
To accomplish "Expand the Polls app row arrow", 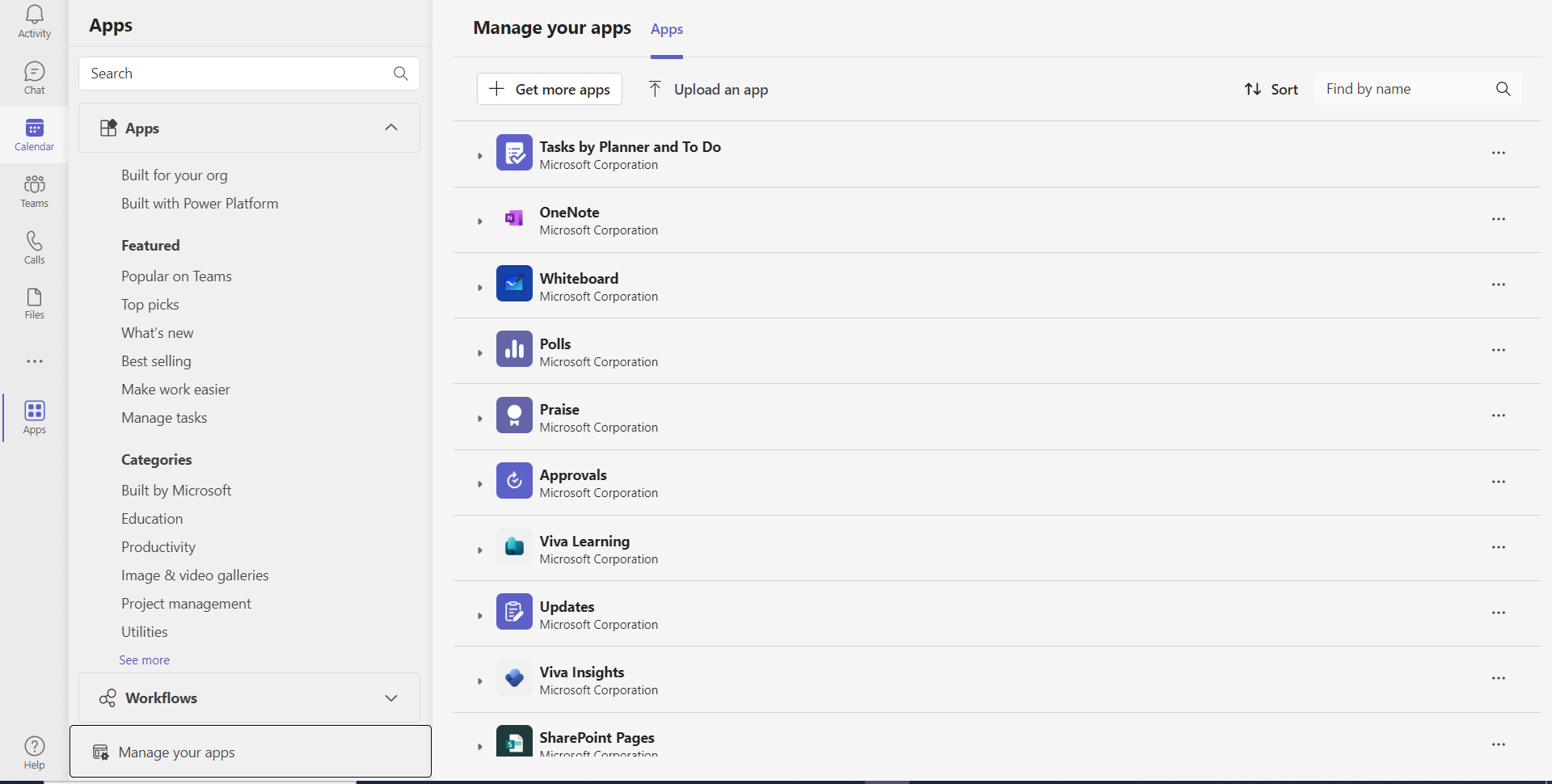I will (x=480, y=352).
